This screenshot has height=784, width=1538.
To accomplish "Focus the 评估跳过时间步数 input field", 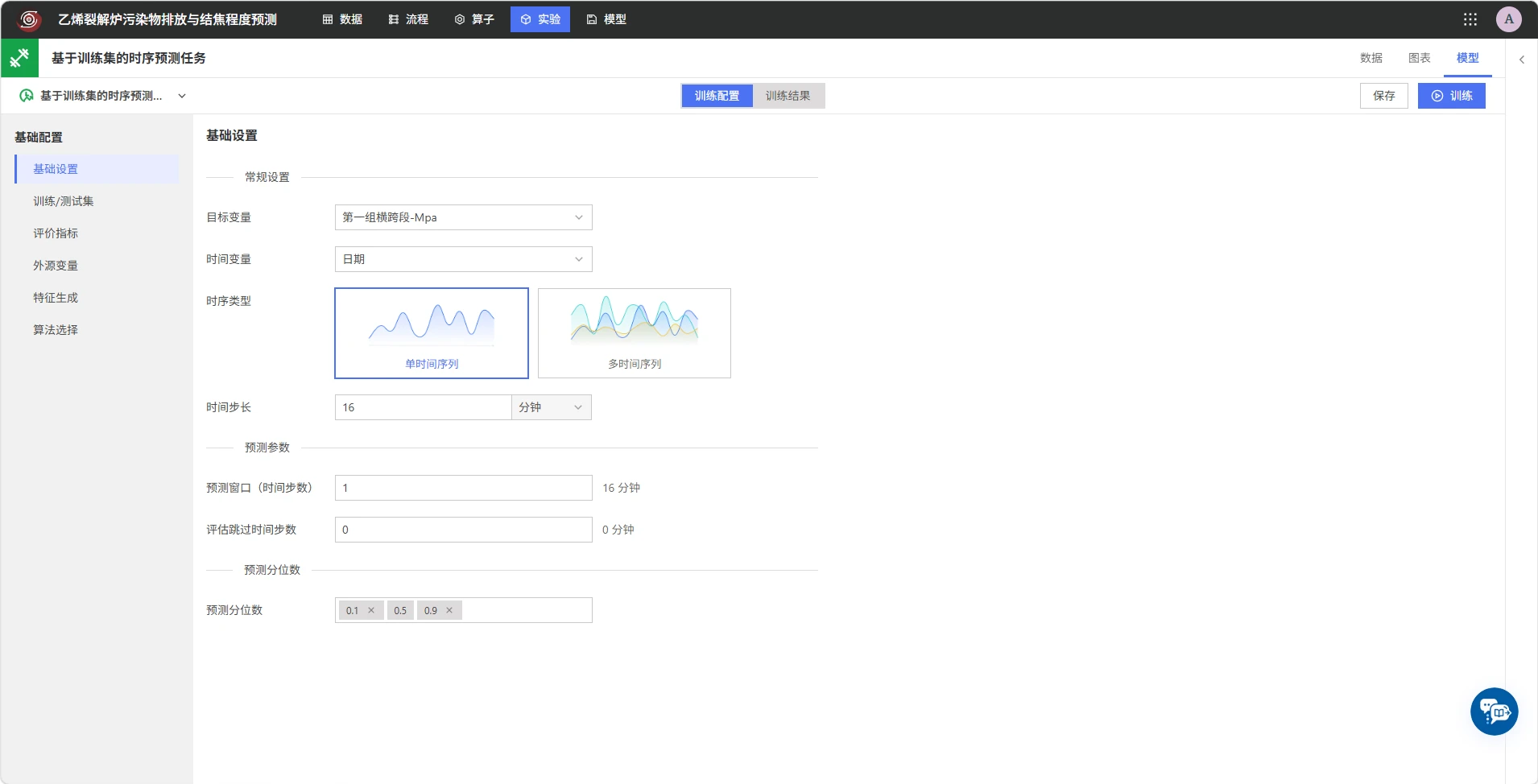I will click(x=464, y=530).
